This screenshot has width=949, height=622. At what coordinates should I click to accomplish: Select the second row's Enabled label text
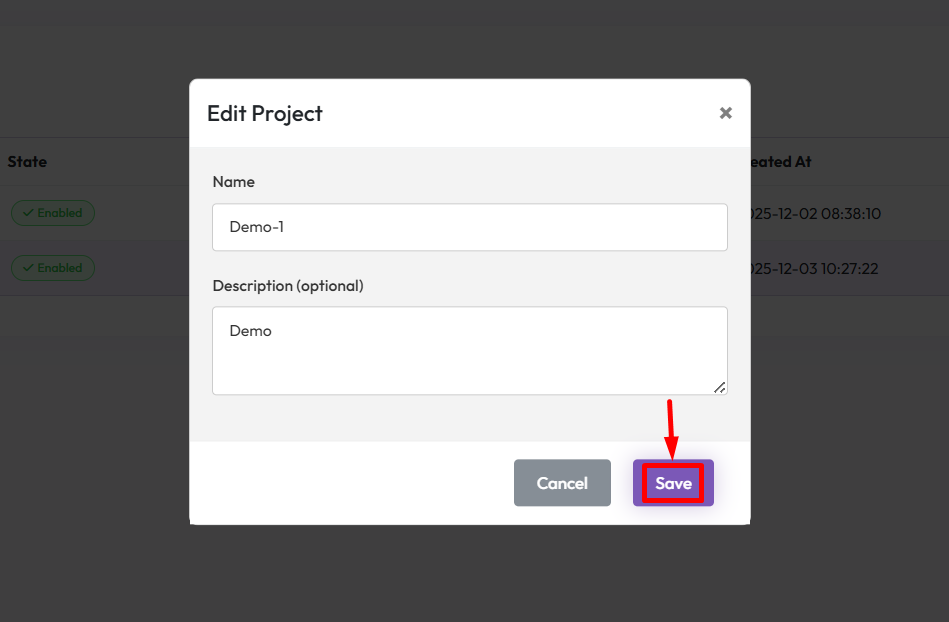click(60, 268)
